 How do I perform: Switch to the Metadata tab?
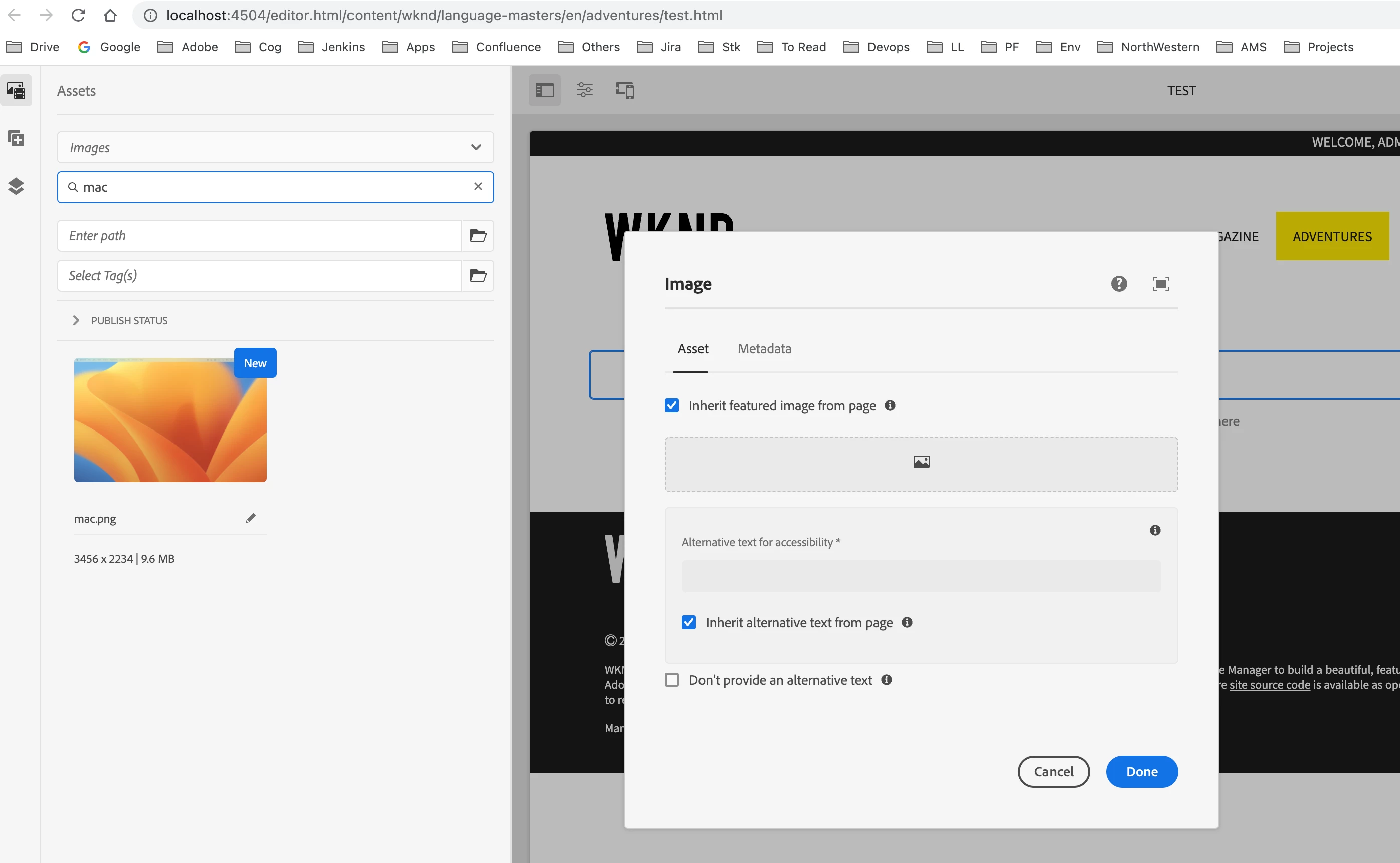point(764,349)
